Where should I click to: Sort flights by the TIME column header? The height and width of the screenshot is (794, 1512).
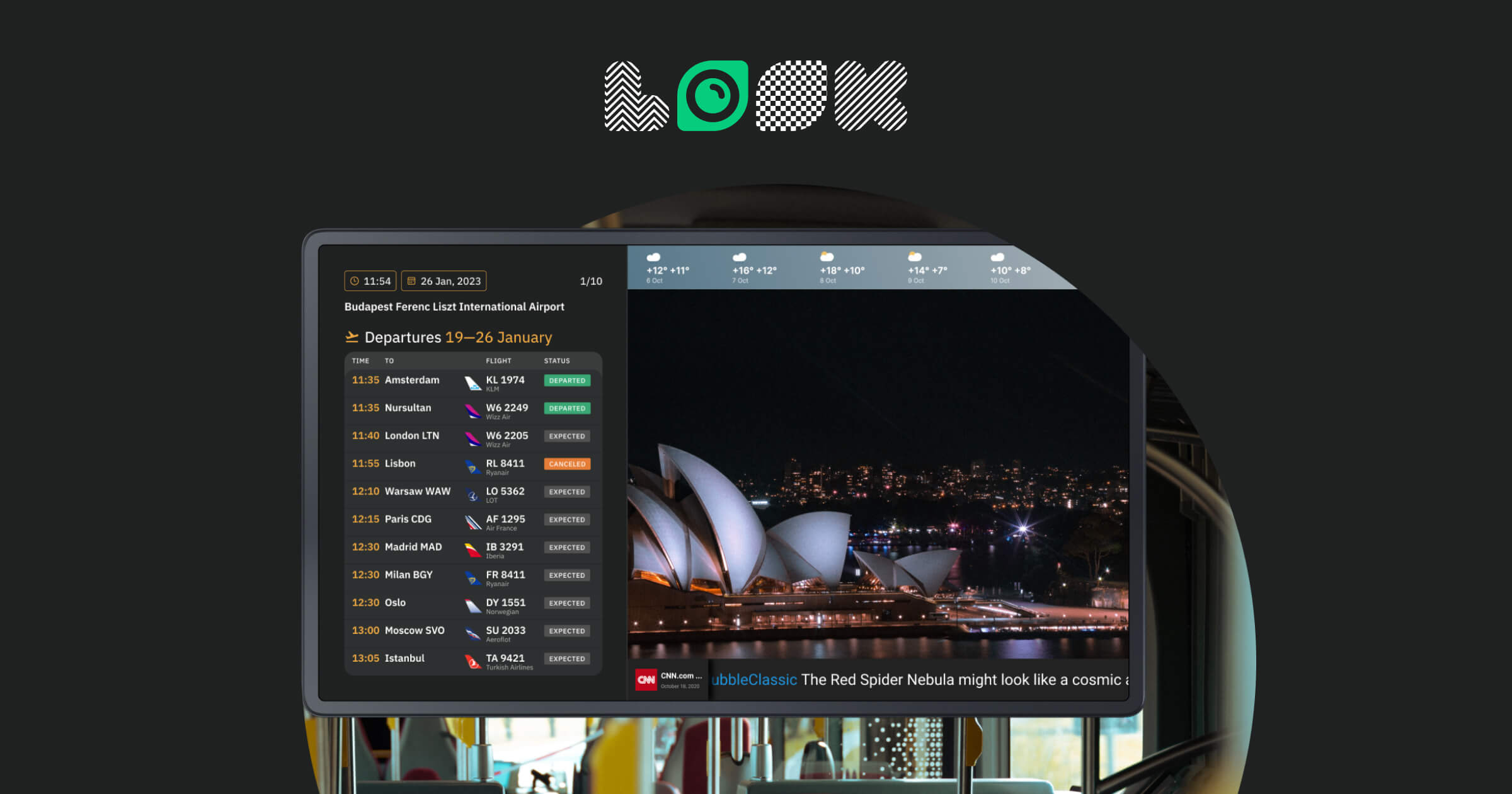(x=361, y=360)
